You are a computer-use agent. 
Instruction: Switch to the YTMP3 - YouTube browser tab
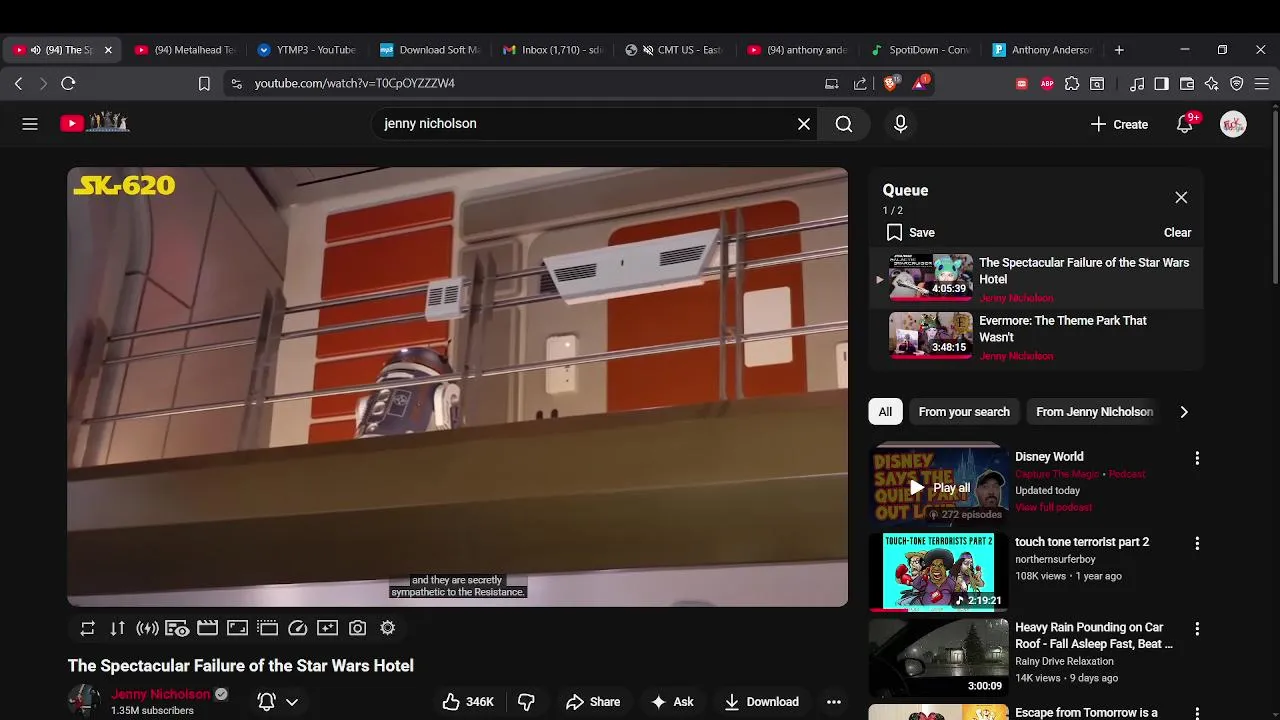pyautogui.click(x=307, y=50)
